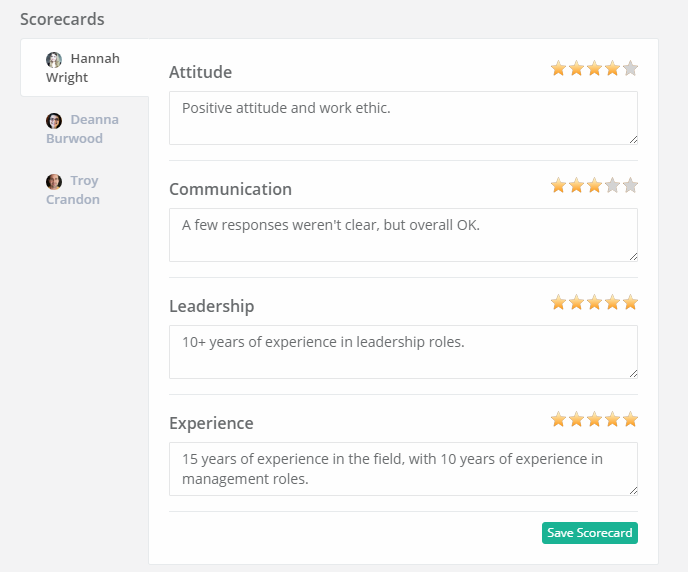Click Deanna Burwood's avatar photo
This screenshot has height=572, width=688.
(54, 121)
